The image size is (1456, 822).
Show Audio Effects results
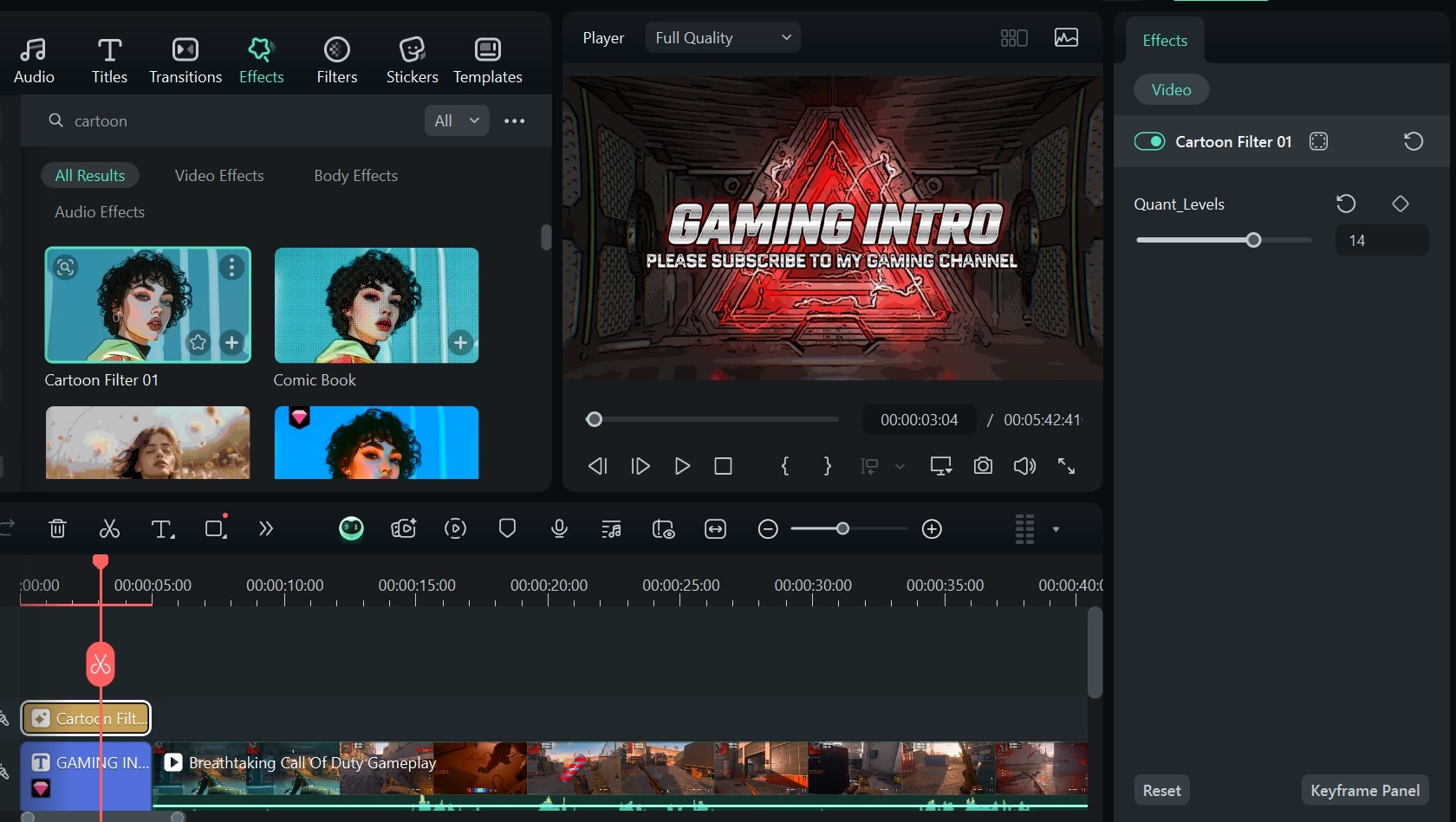pyautogui.click(x=100, y=211)
